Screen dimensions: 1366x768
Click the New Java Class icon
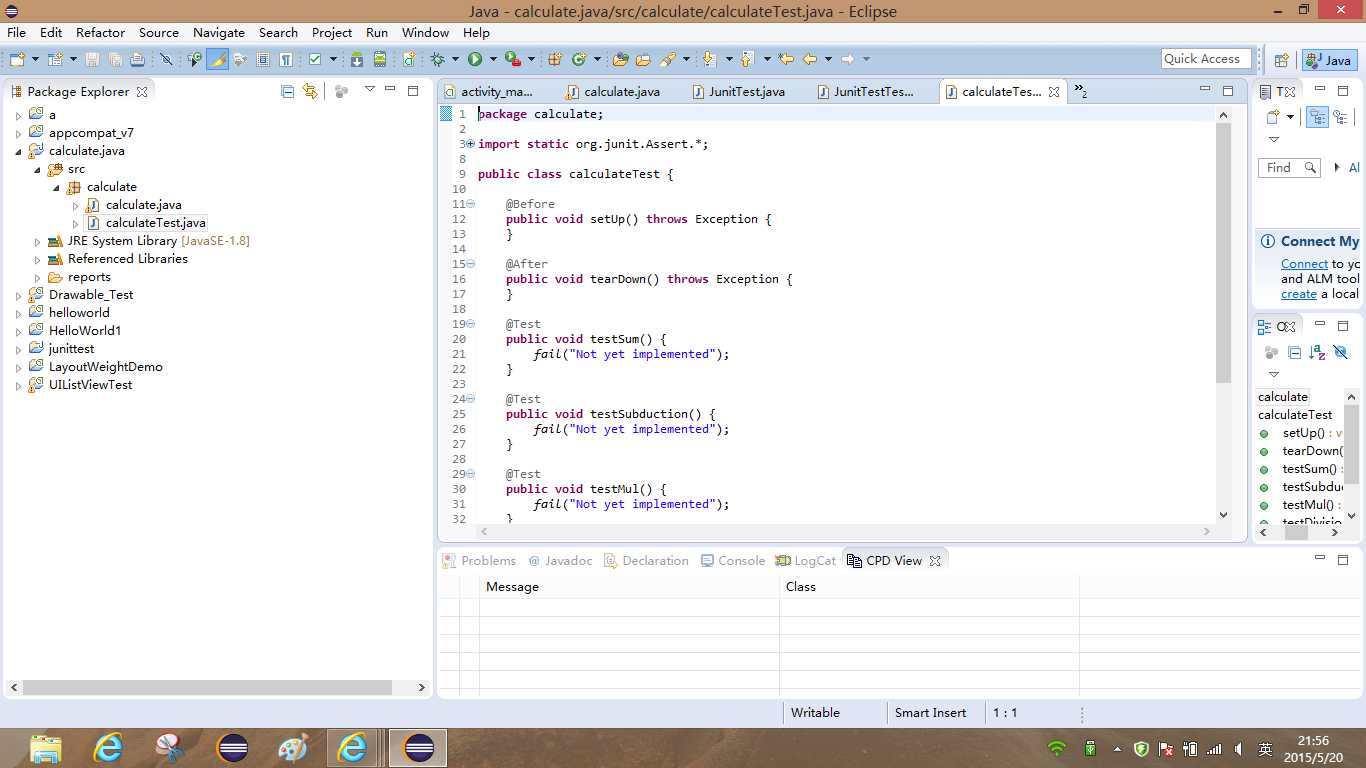point(578,60)
